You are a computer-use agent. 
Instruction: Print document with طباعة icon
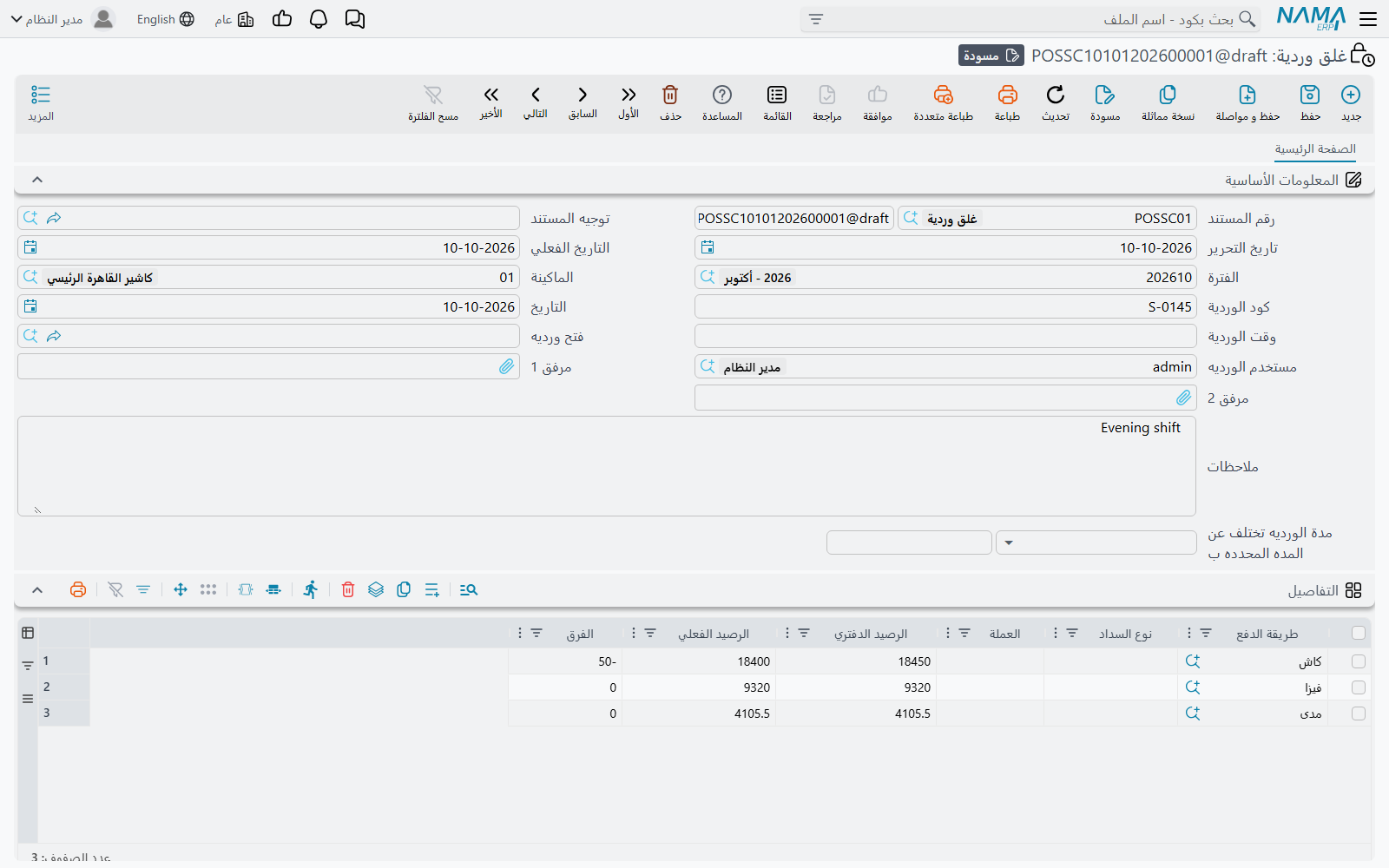pos(1007,95)
